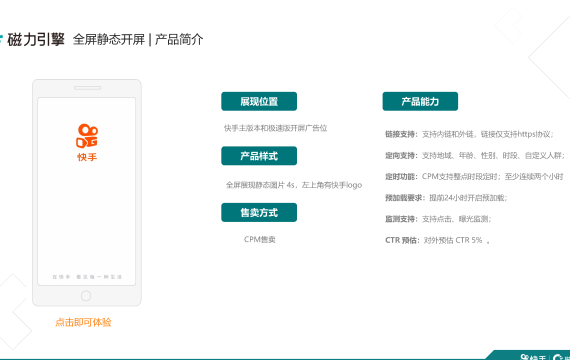Select the 定时功能 description line

[474, 177]
